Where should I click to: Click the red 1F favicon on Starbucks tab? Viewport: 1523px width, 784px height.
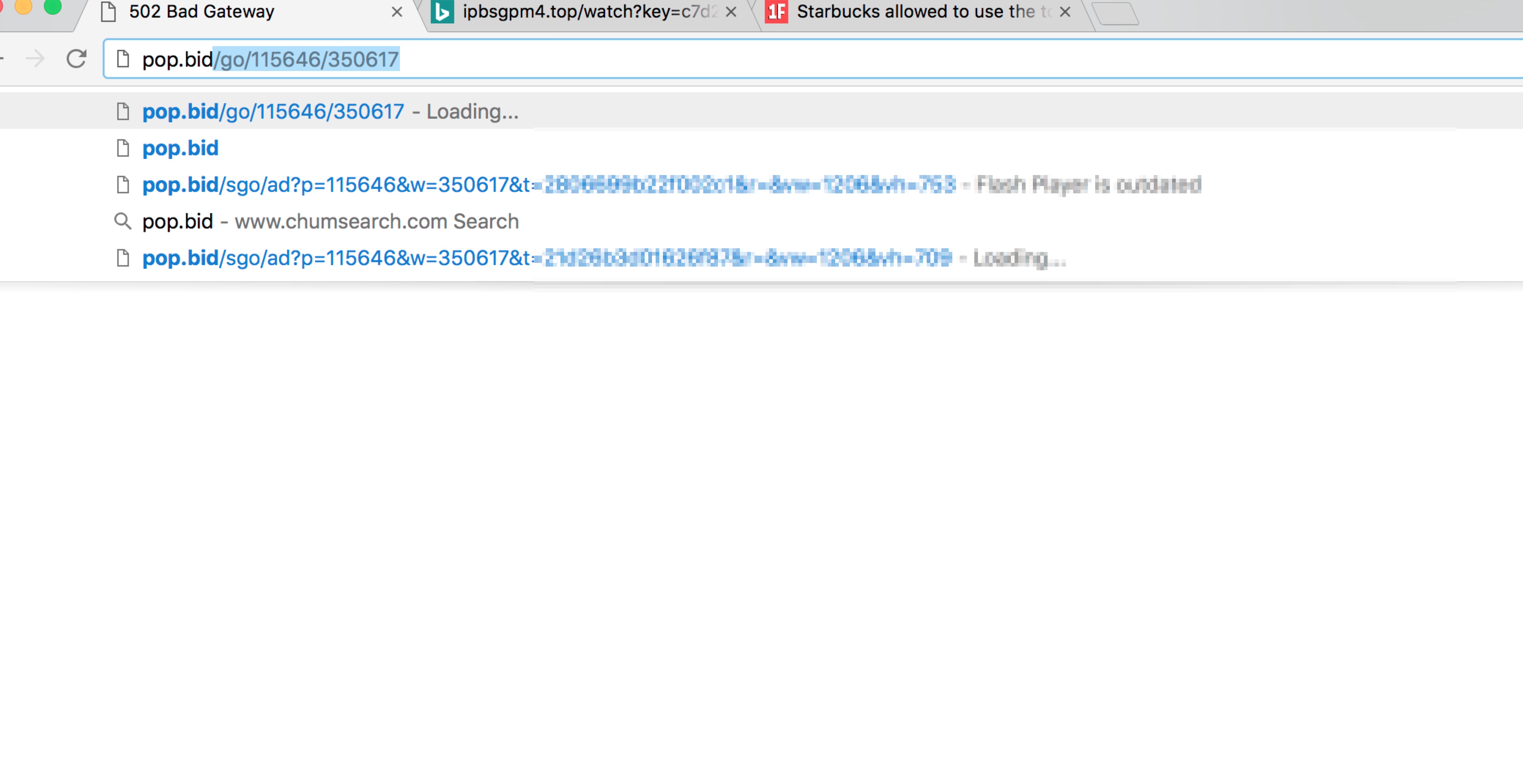(x=776, y=12)
